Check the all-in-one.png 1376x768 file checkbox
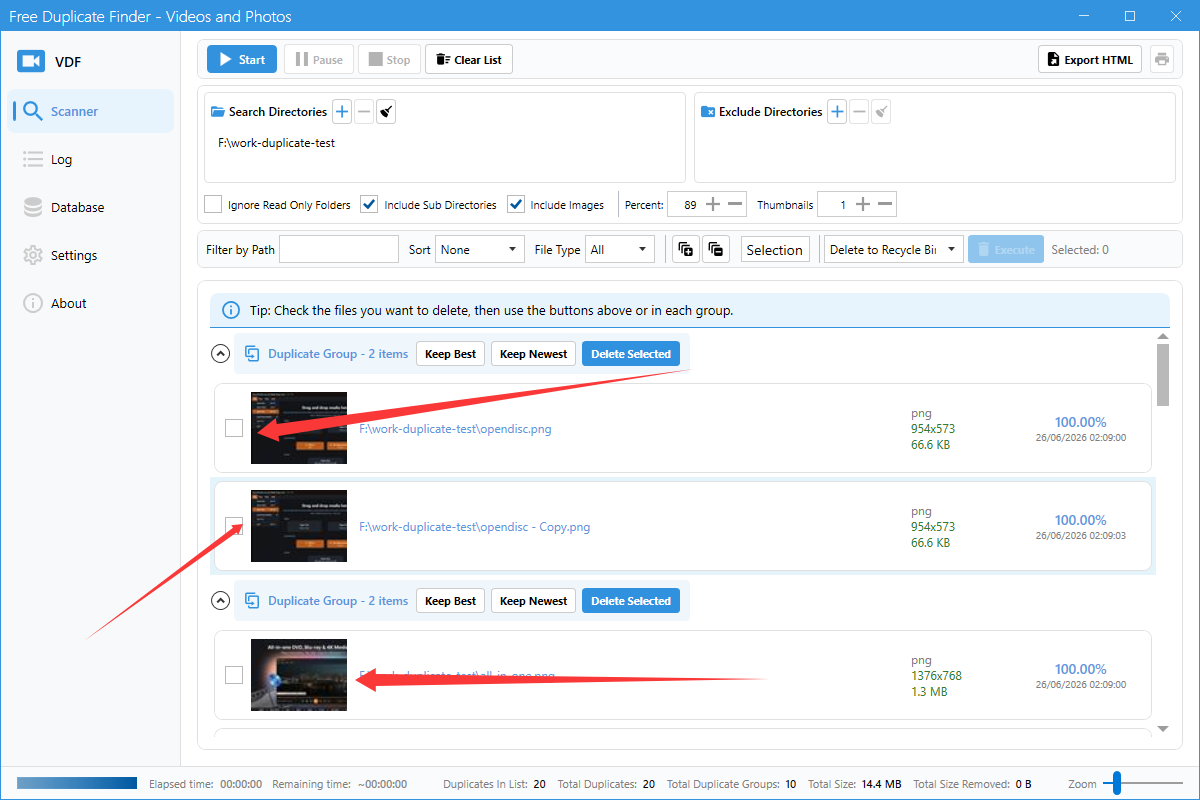The width and height of the screenshot is (1200, 800). (x=234, y=675)
